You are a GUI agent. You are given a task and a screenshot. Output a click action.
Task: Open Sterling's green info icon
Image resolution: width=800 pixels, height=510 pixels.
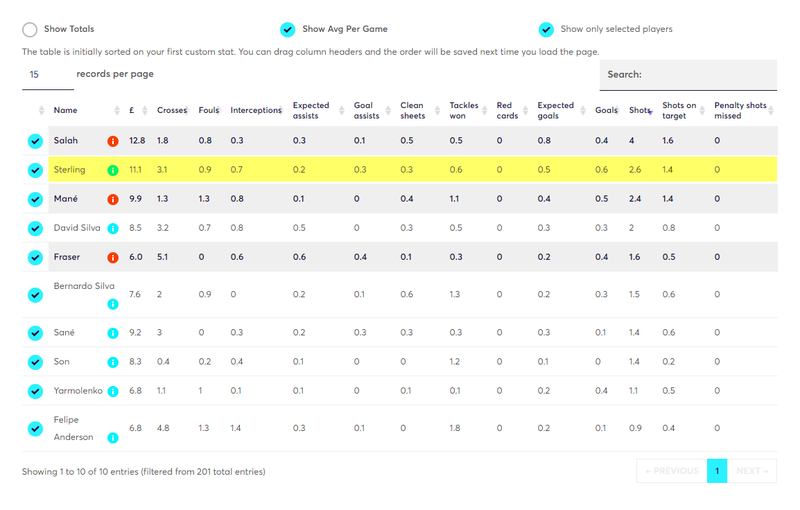point(113,170)
